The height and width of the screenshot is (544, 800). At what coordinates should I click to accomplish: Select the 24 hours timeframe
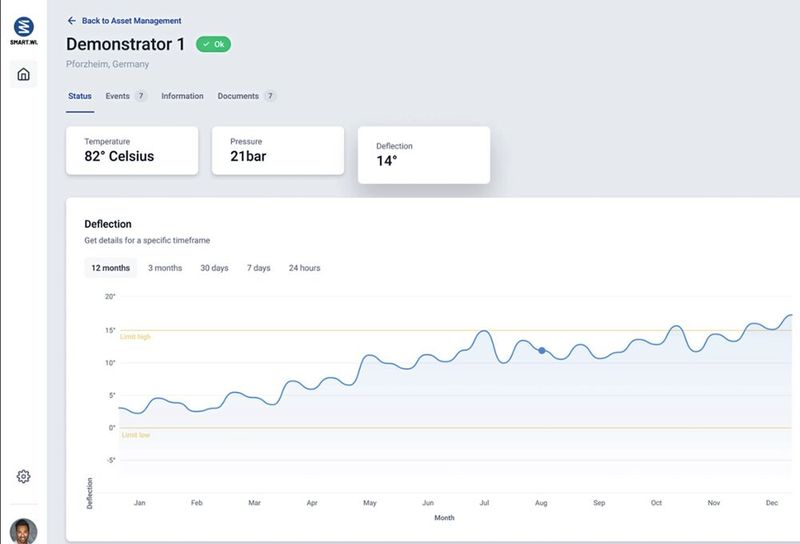click(304, 268)
